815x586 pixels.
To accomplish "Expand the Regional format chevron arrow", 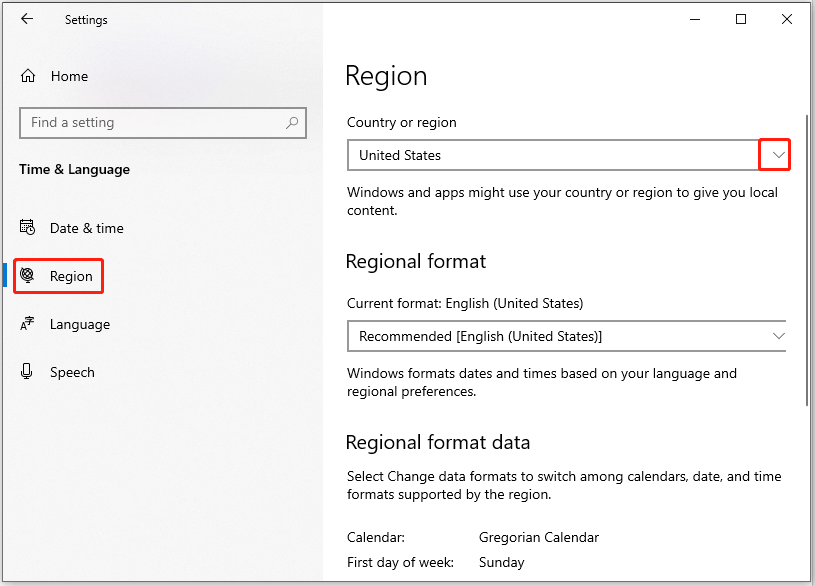I will pyautogui.click(x=778, y=336).
